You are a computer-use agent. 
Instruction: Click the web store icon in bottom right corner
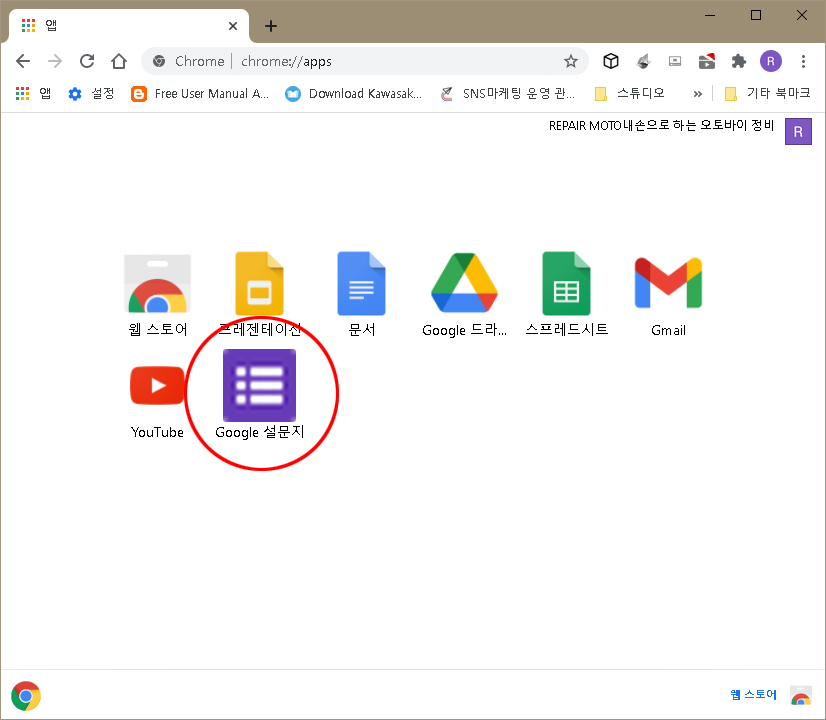tap(801, 695)
